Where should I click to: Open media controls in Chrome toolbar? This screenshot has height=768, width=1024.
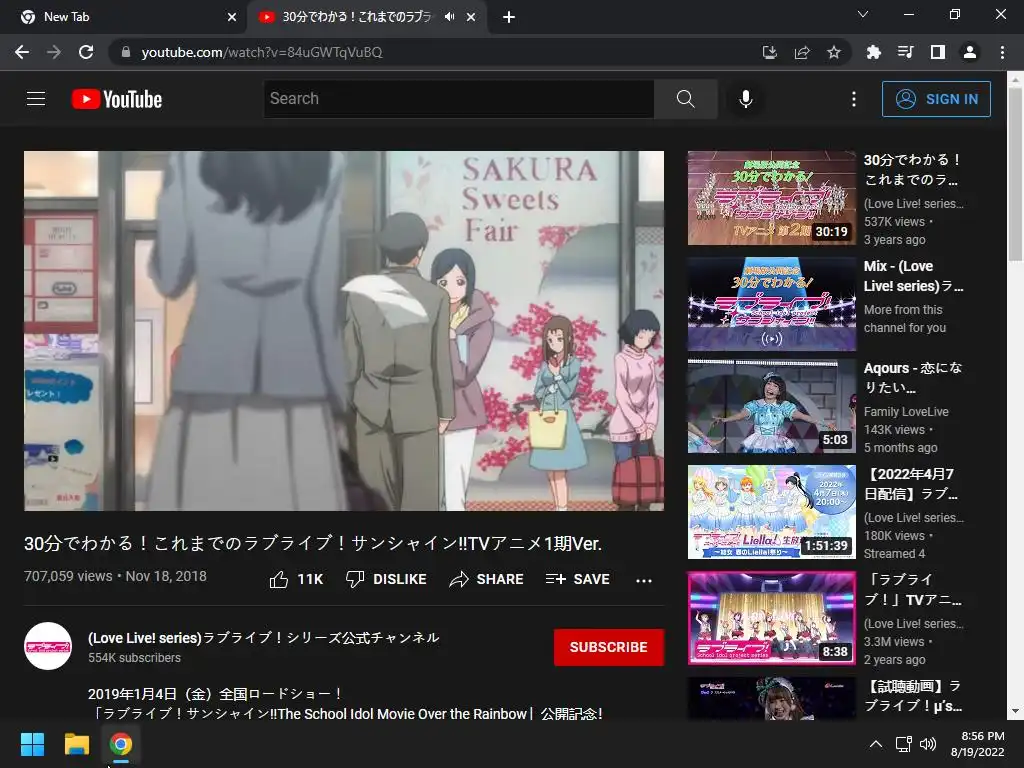(905, 52)
